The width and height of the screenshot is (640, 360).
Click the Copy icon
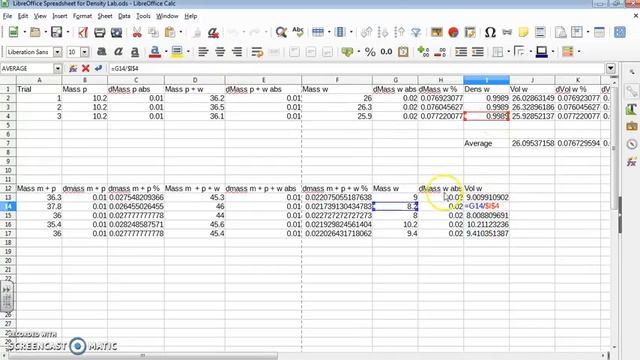click(x=153, y=32)
